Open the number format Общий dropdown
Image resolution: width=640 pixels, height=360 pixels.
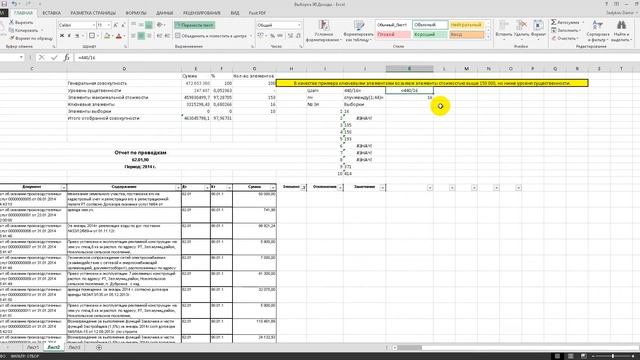click(x=299, y=25)
